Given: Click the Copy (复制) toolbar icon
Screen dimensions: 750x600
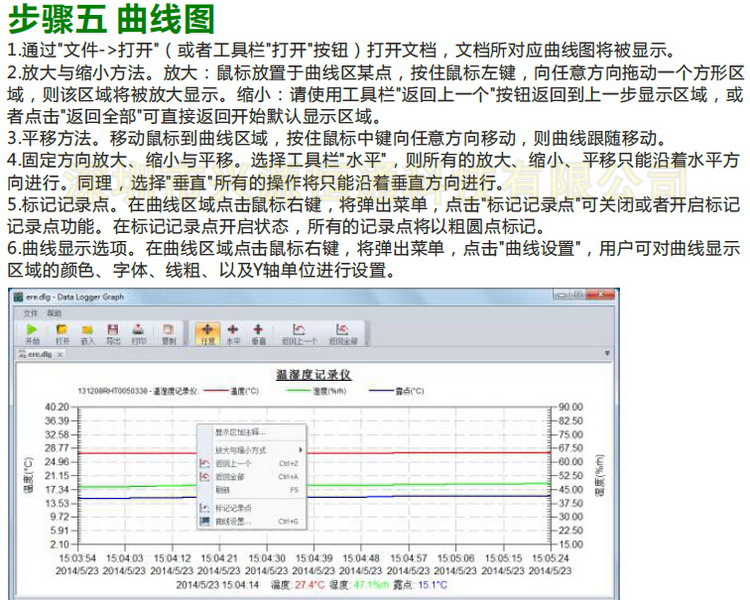Looking at the screenshot, I should [x=168, y=329].
